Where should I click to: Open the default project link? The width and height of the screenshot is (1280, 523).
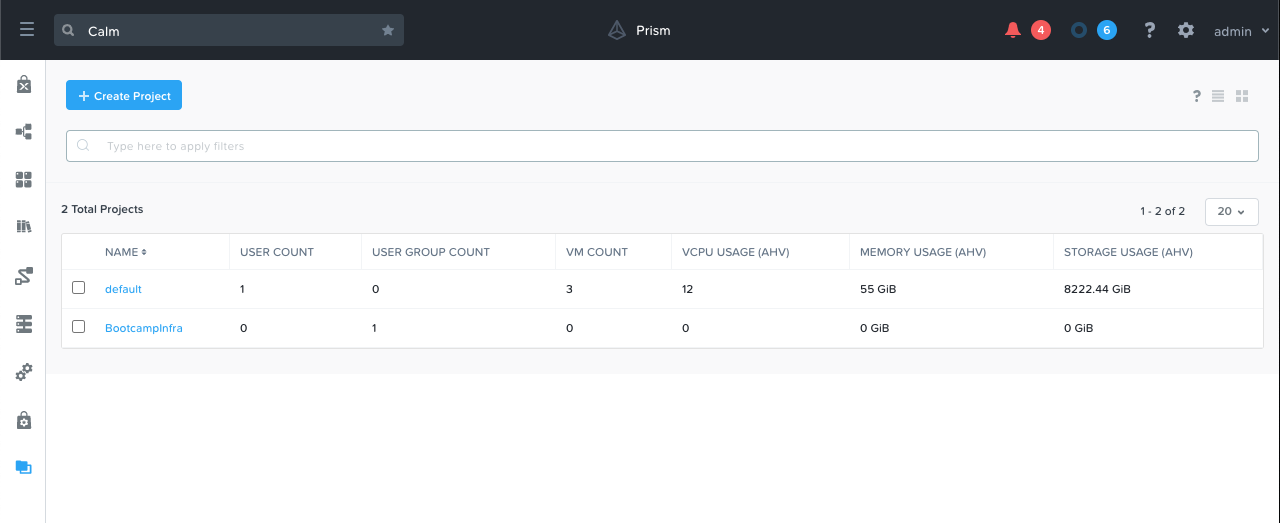pyautogui.click(x=123, y=289)
